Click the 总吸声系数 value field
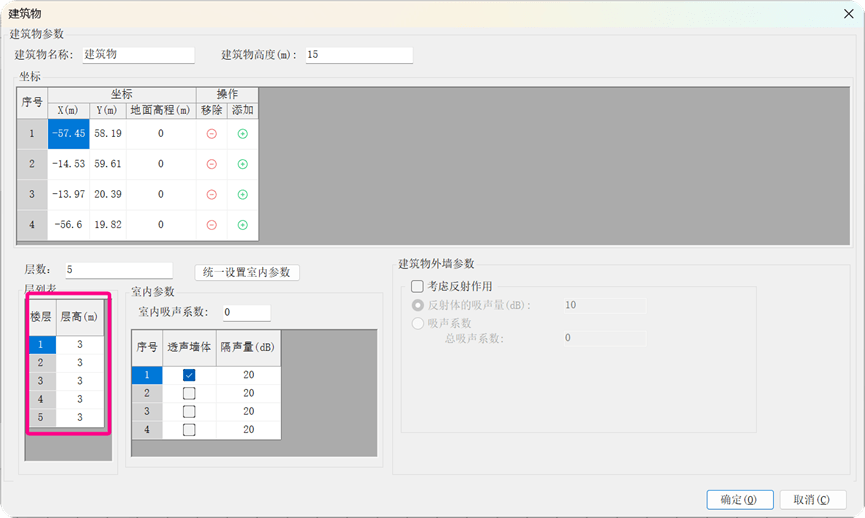 (x=605, y=338)
